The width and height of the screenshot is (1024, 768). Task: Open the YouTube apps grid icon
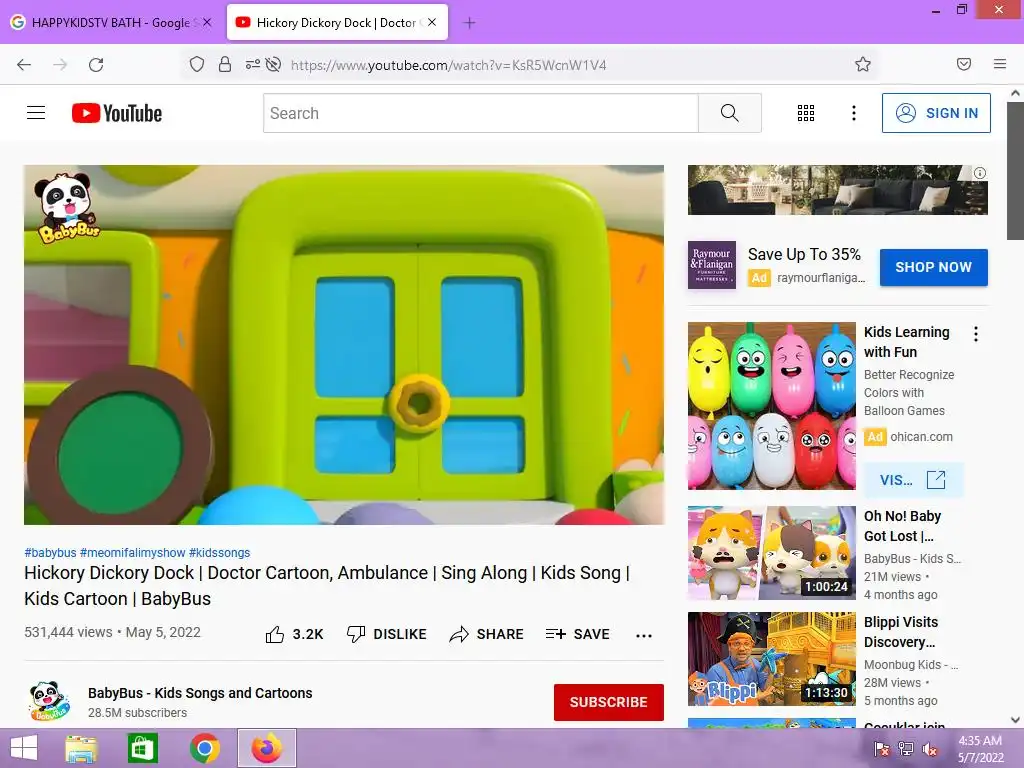tap(806, 113)
